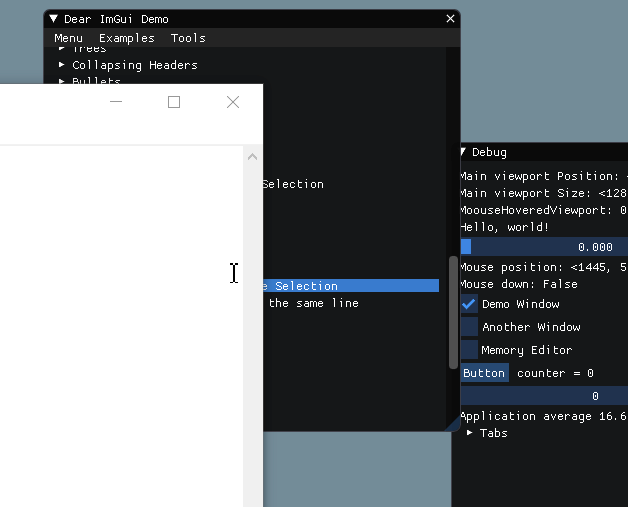Click the Debug window title bar
The image size is (628, 507).
pyautogui.click(x=545, y=152)
